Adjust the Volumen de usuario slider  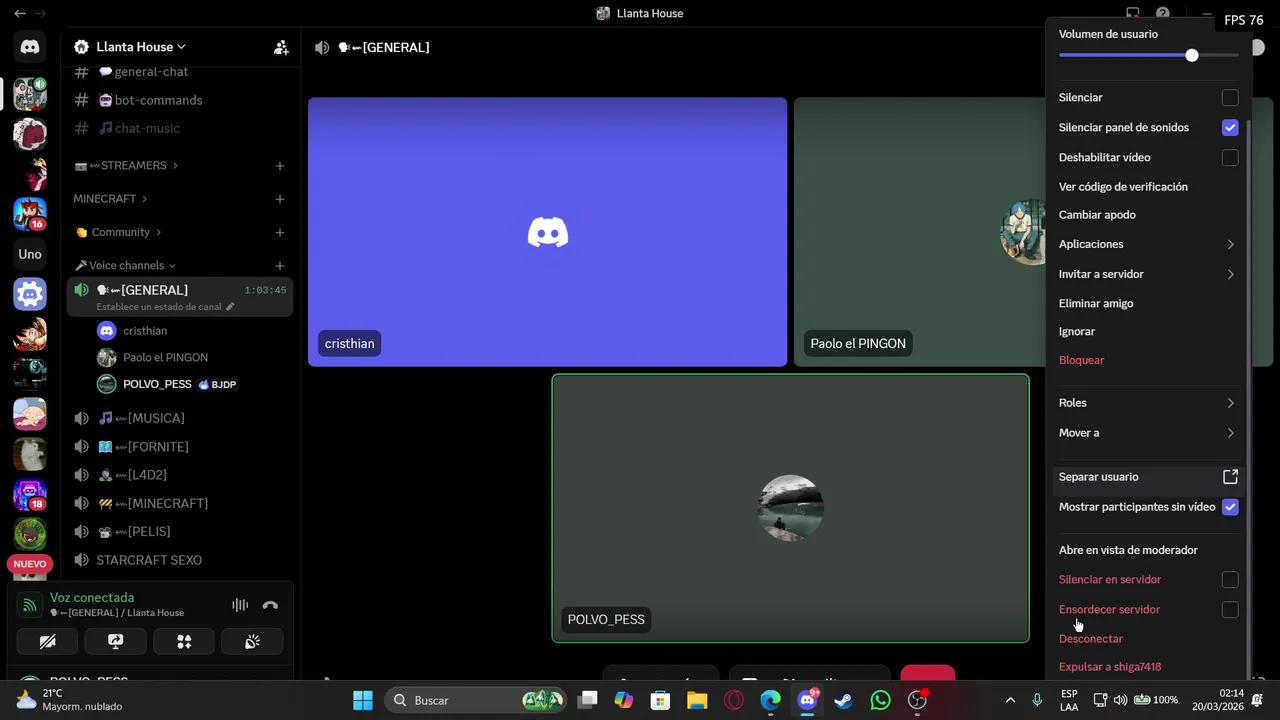1148,55
